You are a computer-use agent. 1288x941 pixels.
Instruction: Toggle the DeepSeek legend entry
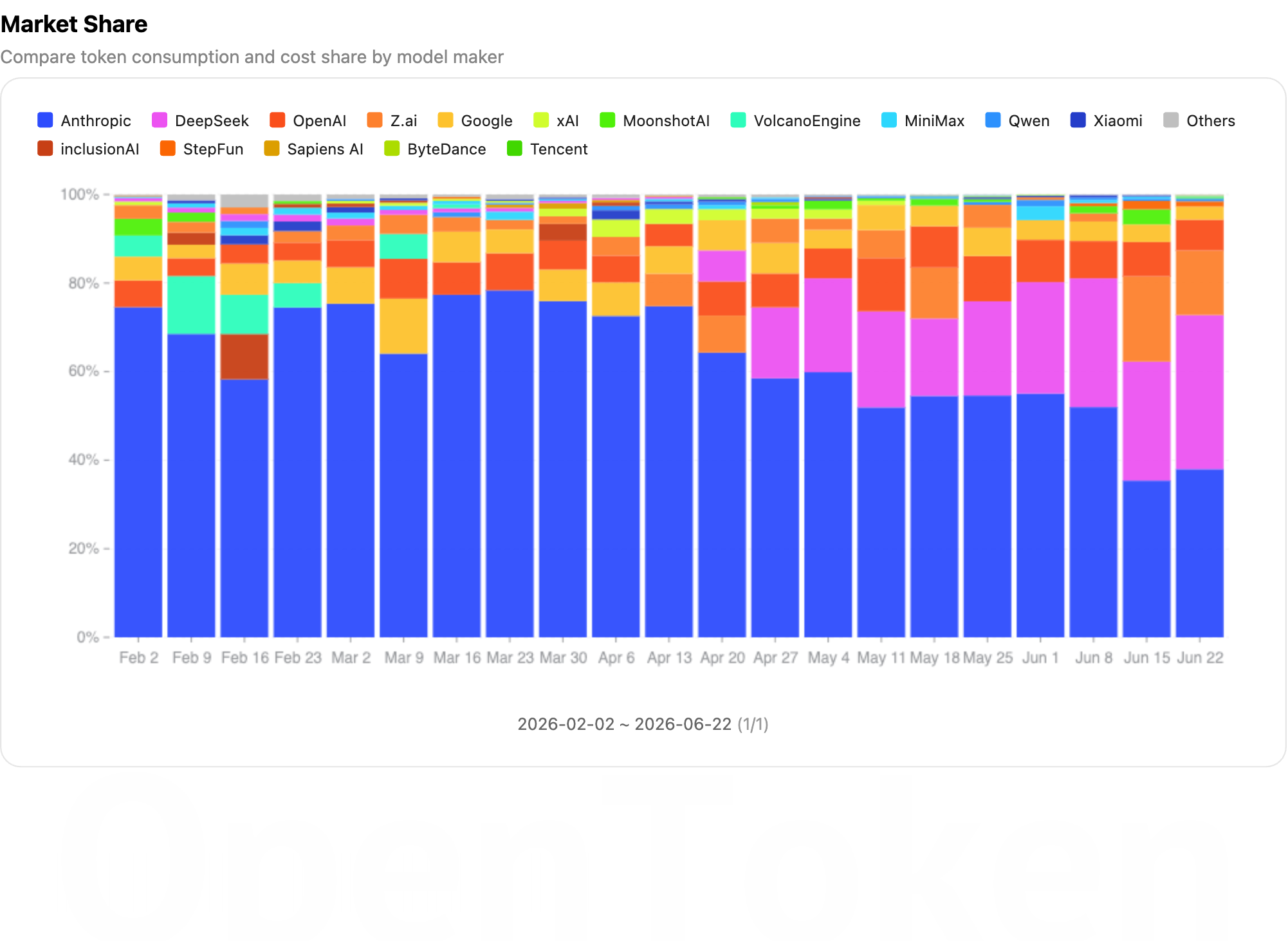pos(200,120)
